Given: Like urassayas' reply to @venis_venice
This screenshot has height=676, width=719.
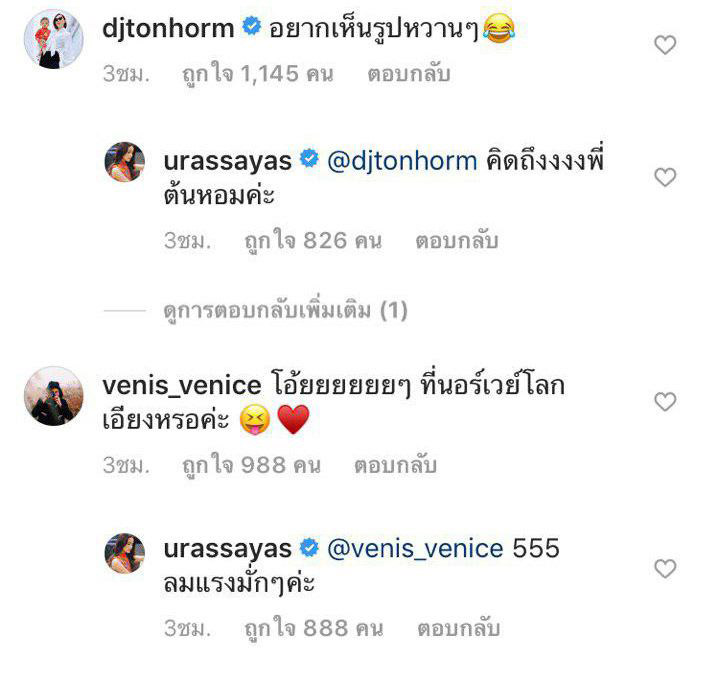Looking at the screenshot, I should pyautogui.click(x=665, y=569).
